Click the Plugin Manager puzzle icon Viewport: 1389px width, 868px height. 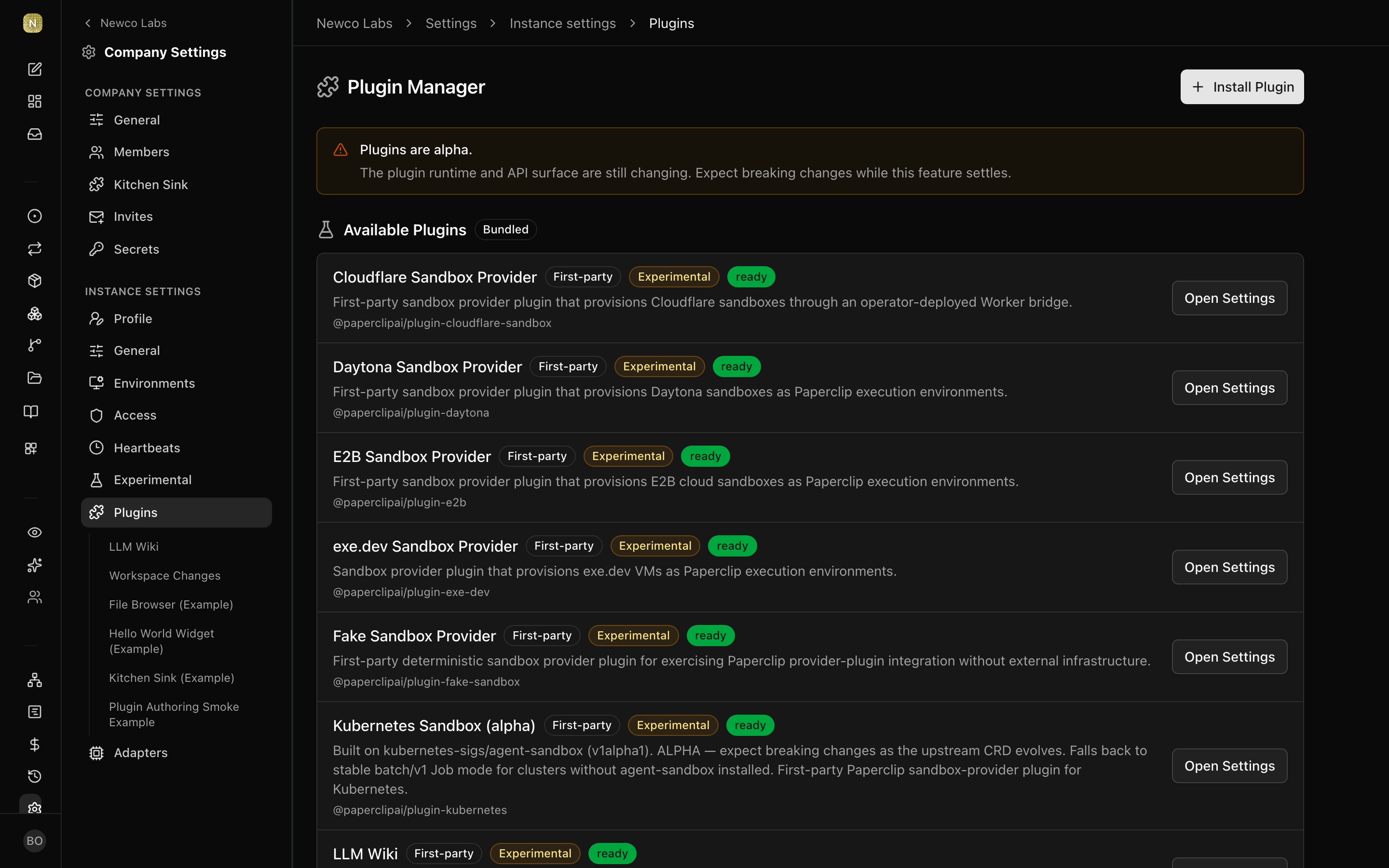click(328, 87)
